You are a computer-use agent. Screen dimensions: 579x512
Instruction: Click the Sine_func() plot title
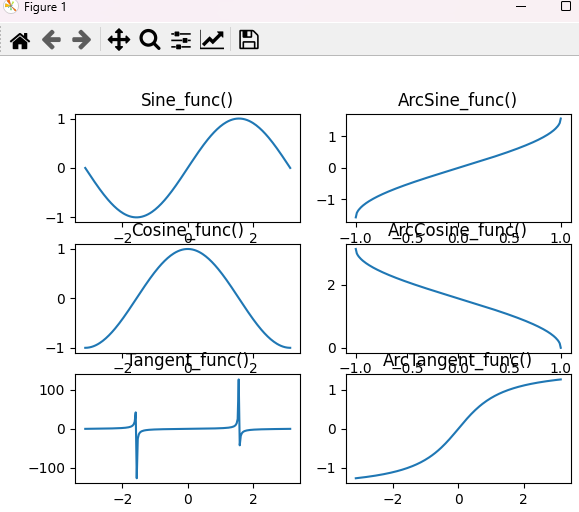187,100
